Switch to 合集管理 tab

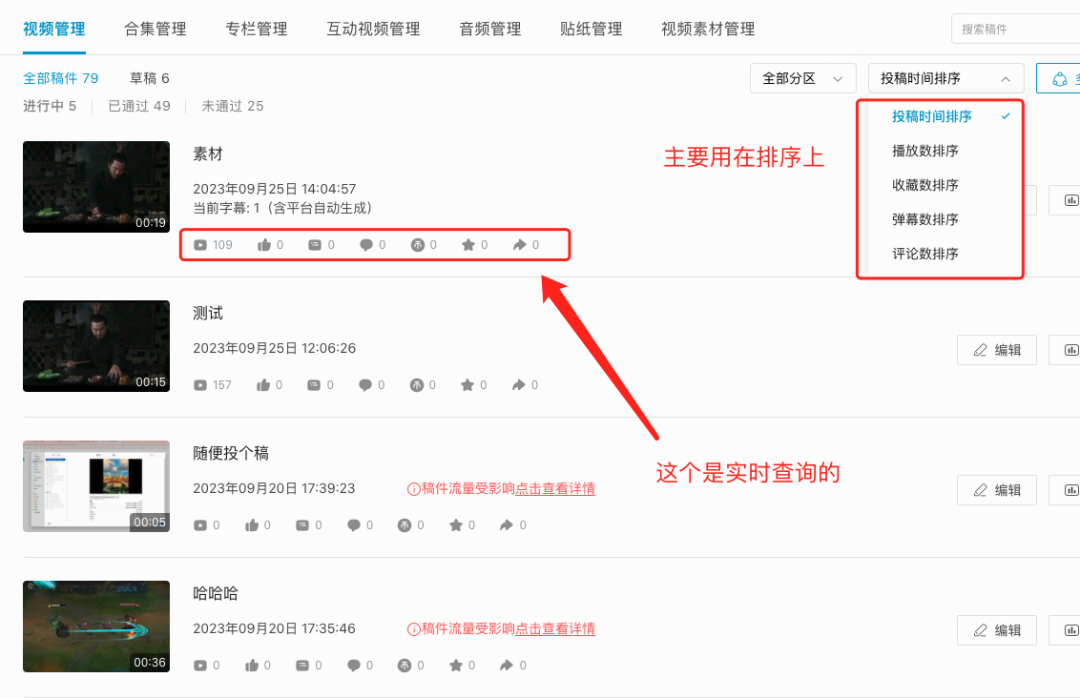coord(155,29)
